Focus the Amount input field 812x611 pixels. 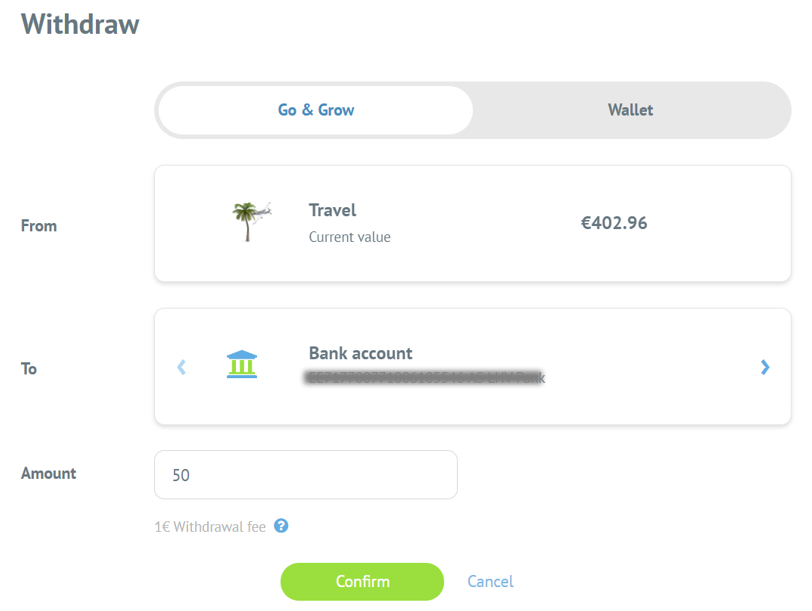coord(306,475)
